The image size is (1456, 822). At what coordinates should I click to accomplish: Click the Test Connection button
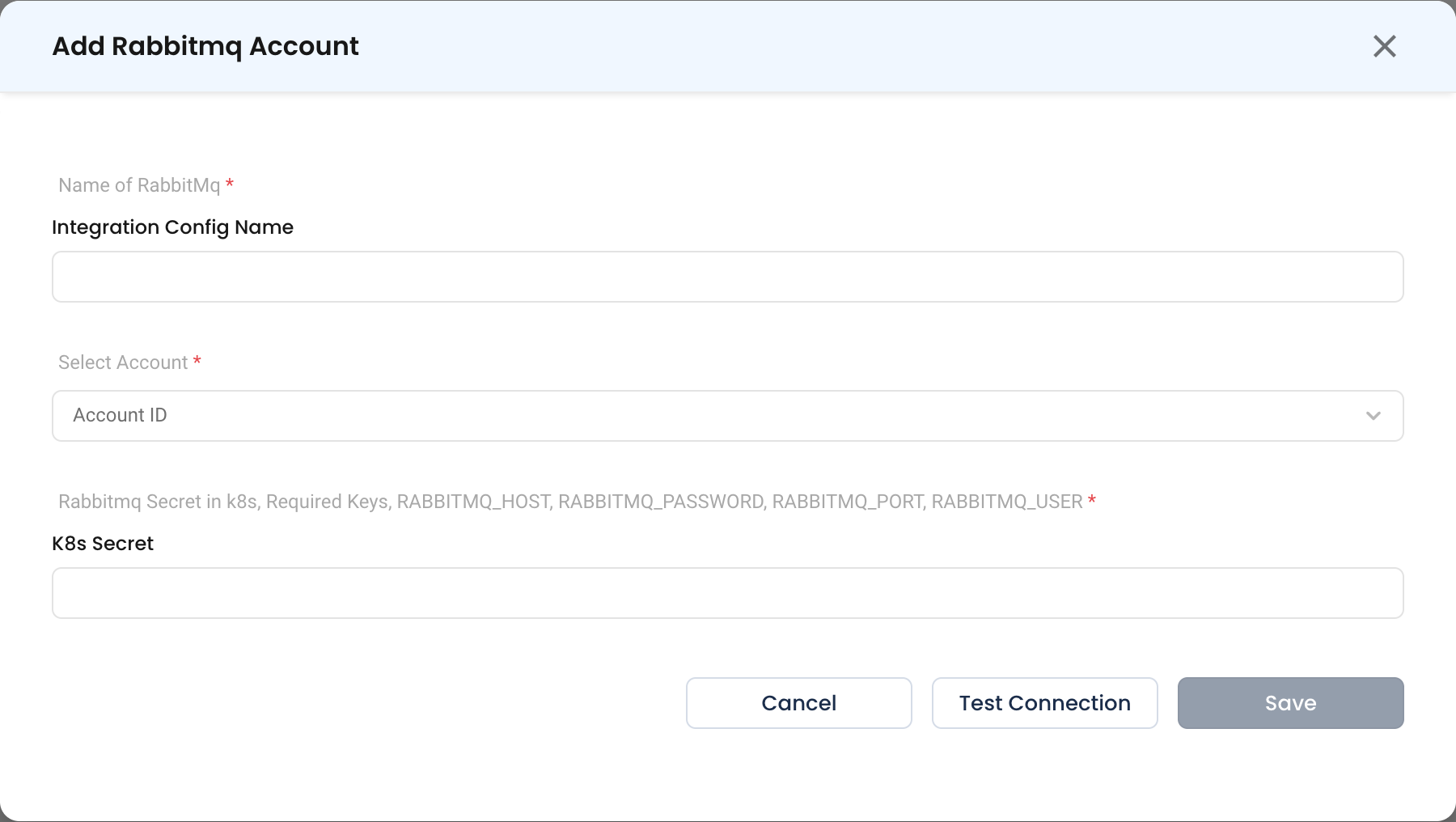click(1045, 703)
